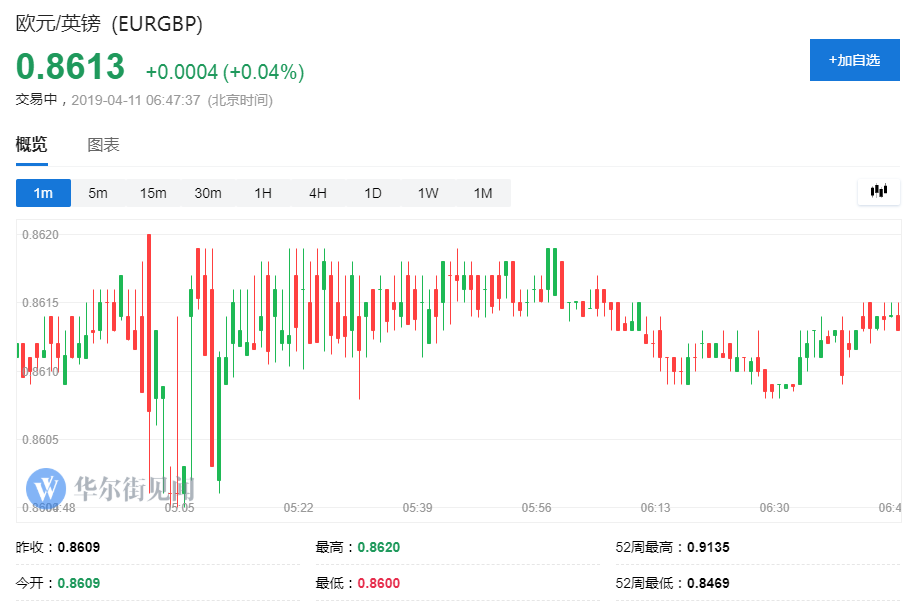Pick the 4H timeframe

point(318,193)
